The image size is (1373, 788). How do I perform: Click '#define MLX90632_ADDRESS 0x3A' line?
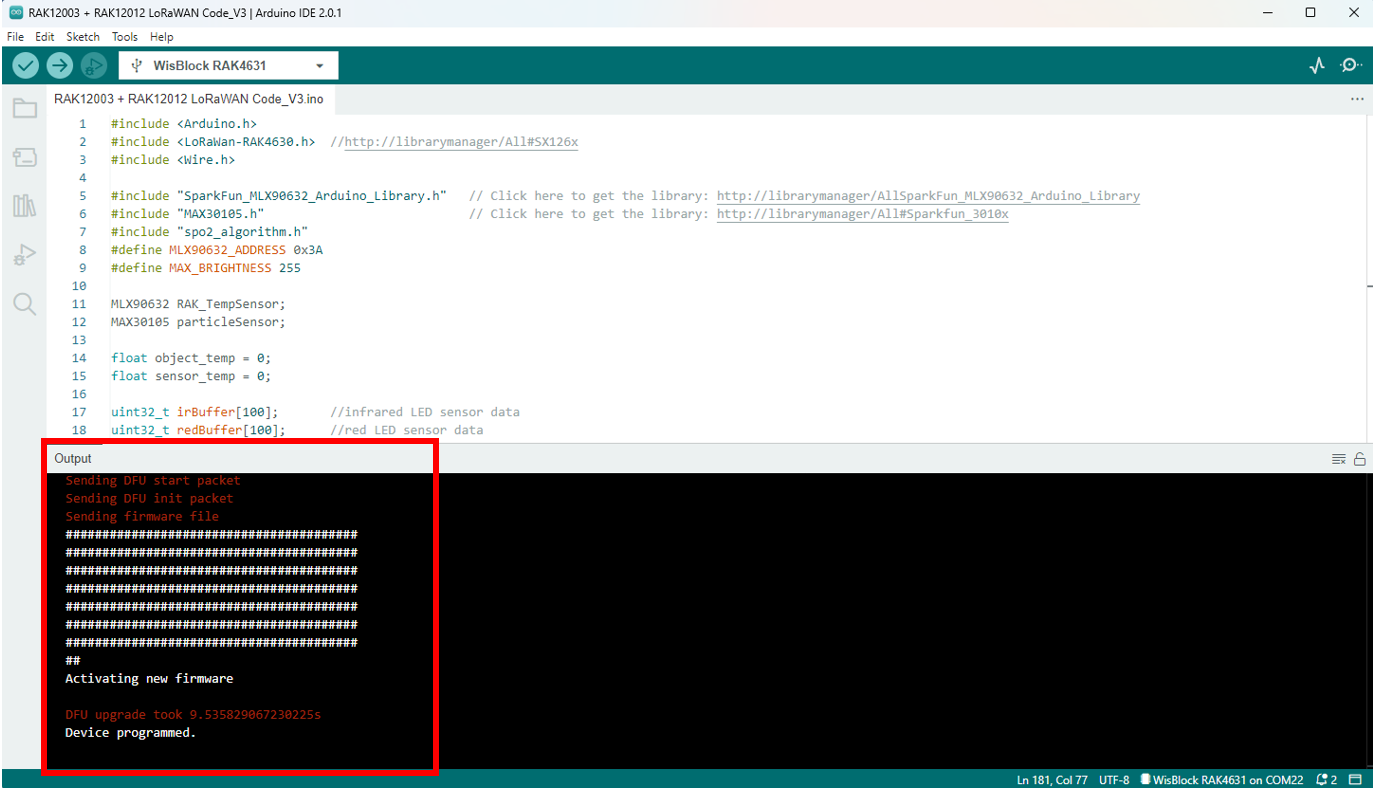pyautogui.click(x=217, y=250)
